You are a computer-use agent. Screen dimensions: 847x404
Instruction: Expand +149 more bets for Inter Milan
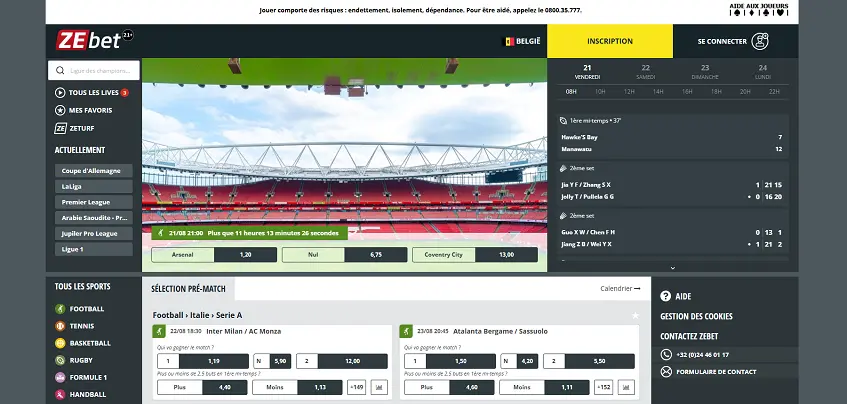pyautogui.click(x=357, y=387)
